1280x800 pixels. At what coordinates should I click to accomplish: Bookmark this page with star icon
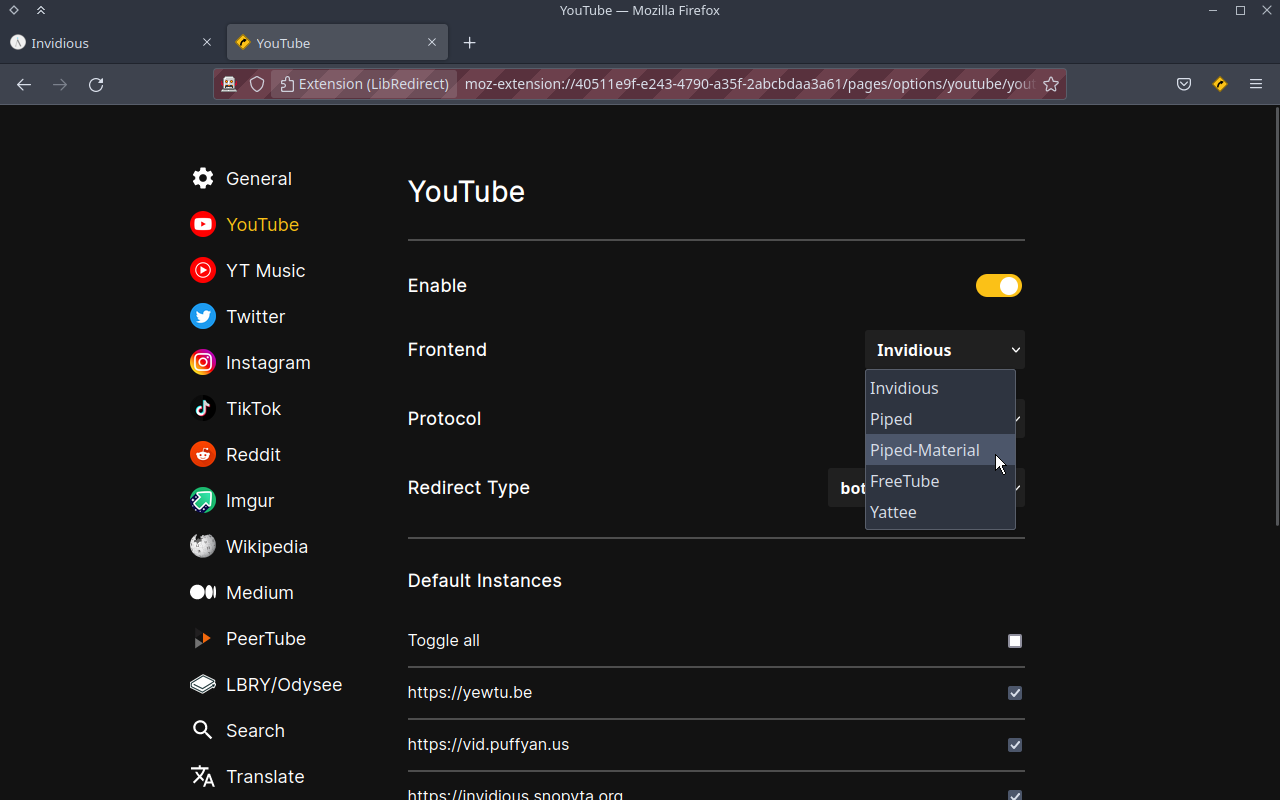pos(1050,84)
